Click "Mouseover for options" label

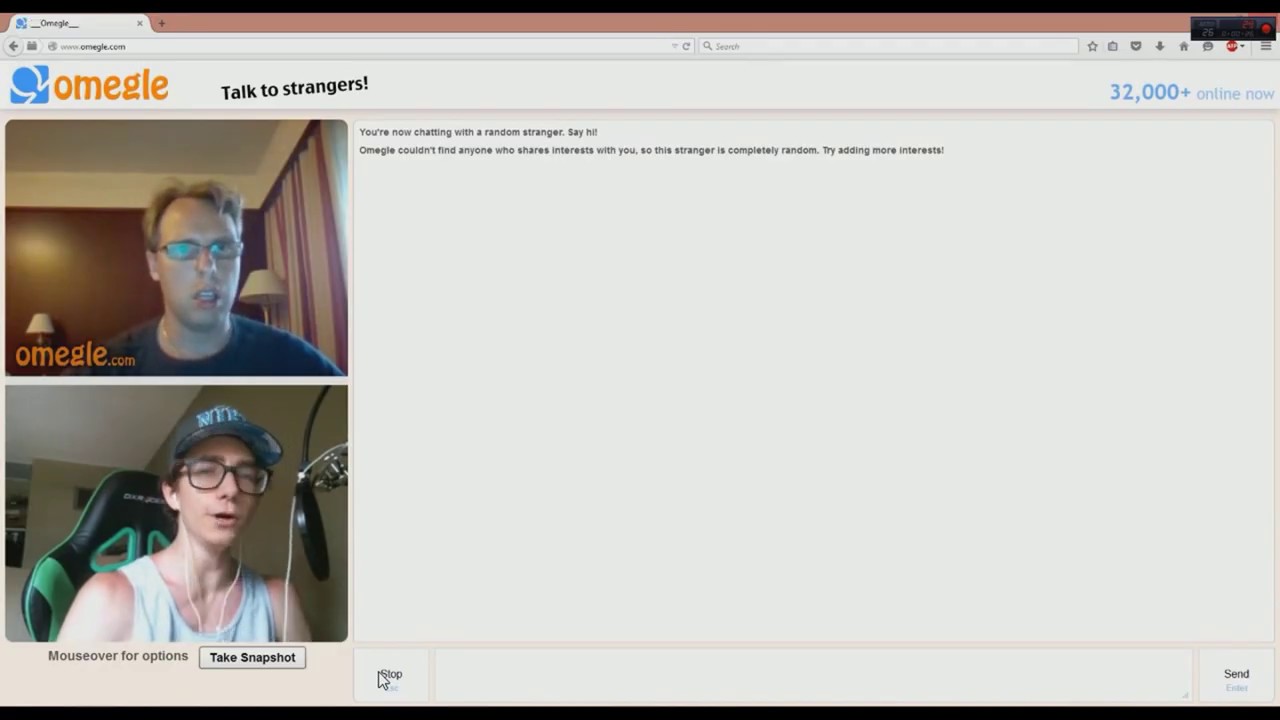coord(118,656)
